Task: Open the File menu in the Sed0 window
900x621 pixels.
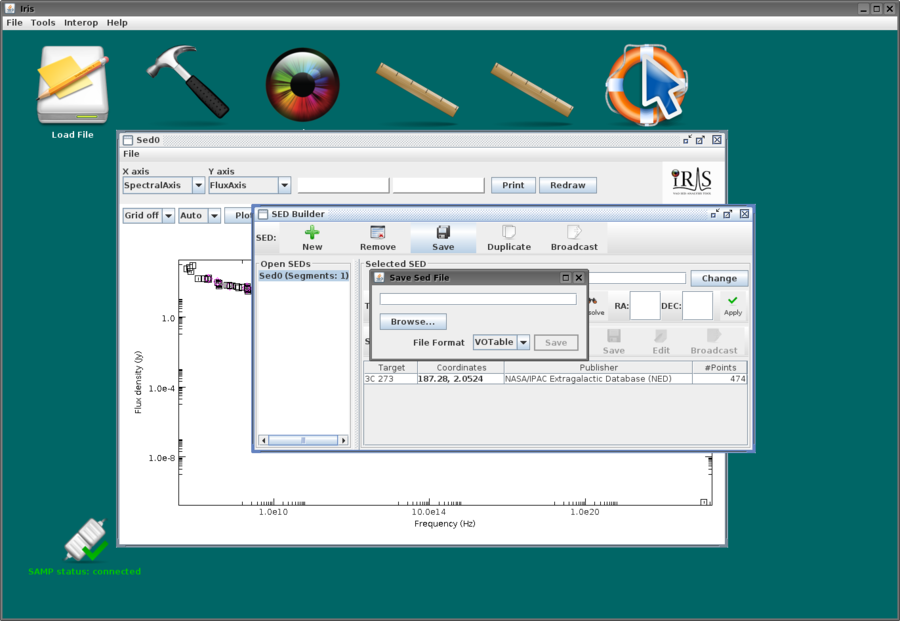Action: (x=131, y=154)
